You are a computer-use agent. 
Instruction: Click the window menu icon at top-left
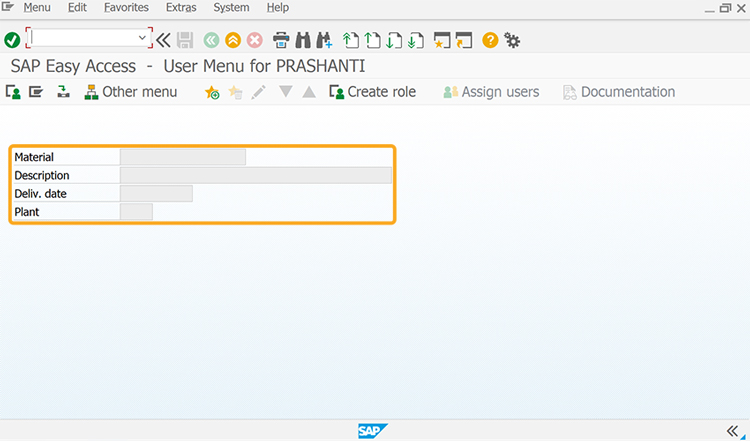[8, 7]
